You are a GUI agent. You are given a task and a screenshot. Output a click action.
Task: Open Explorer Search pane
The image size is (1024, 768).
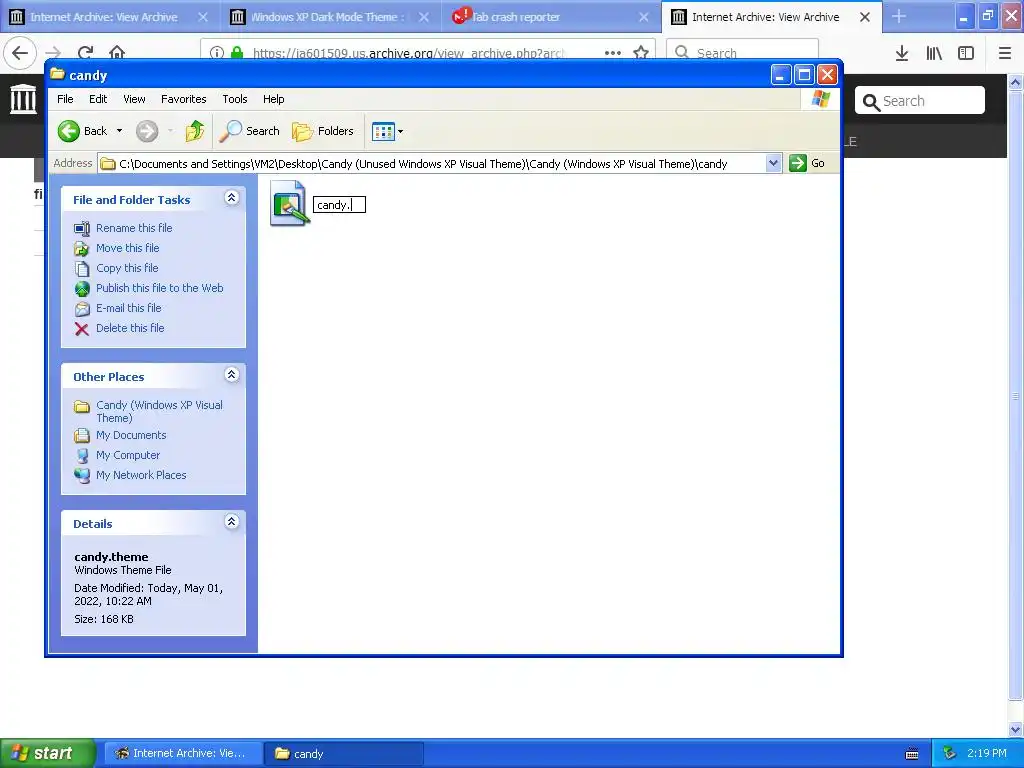(249, 131)
